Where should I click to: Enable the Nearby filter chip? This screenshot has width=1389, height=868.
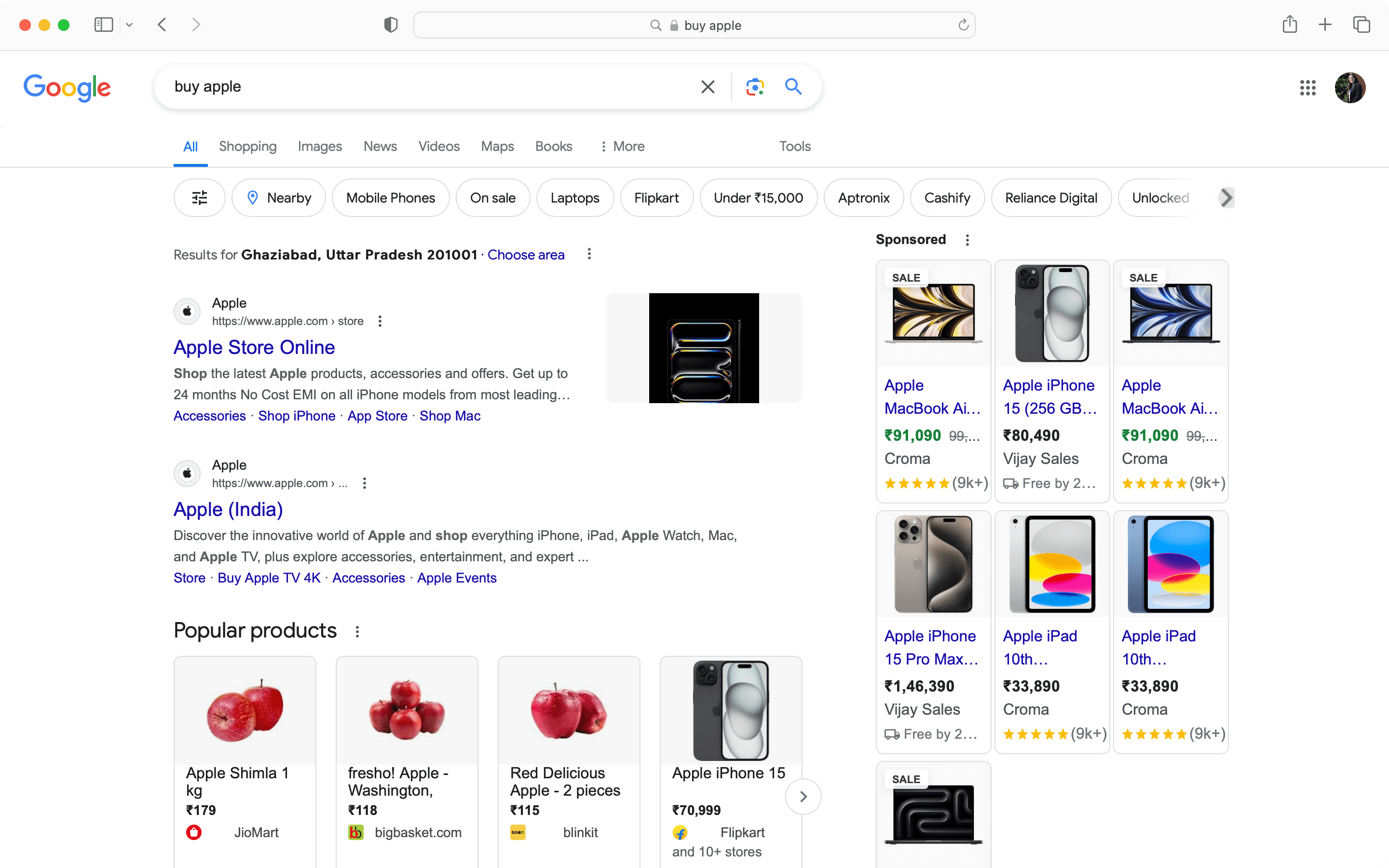coord(278,198)
